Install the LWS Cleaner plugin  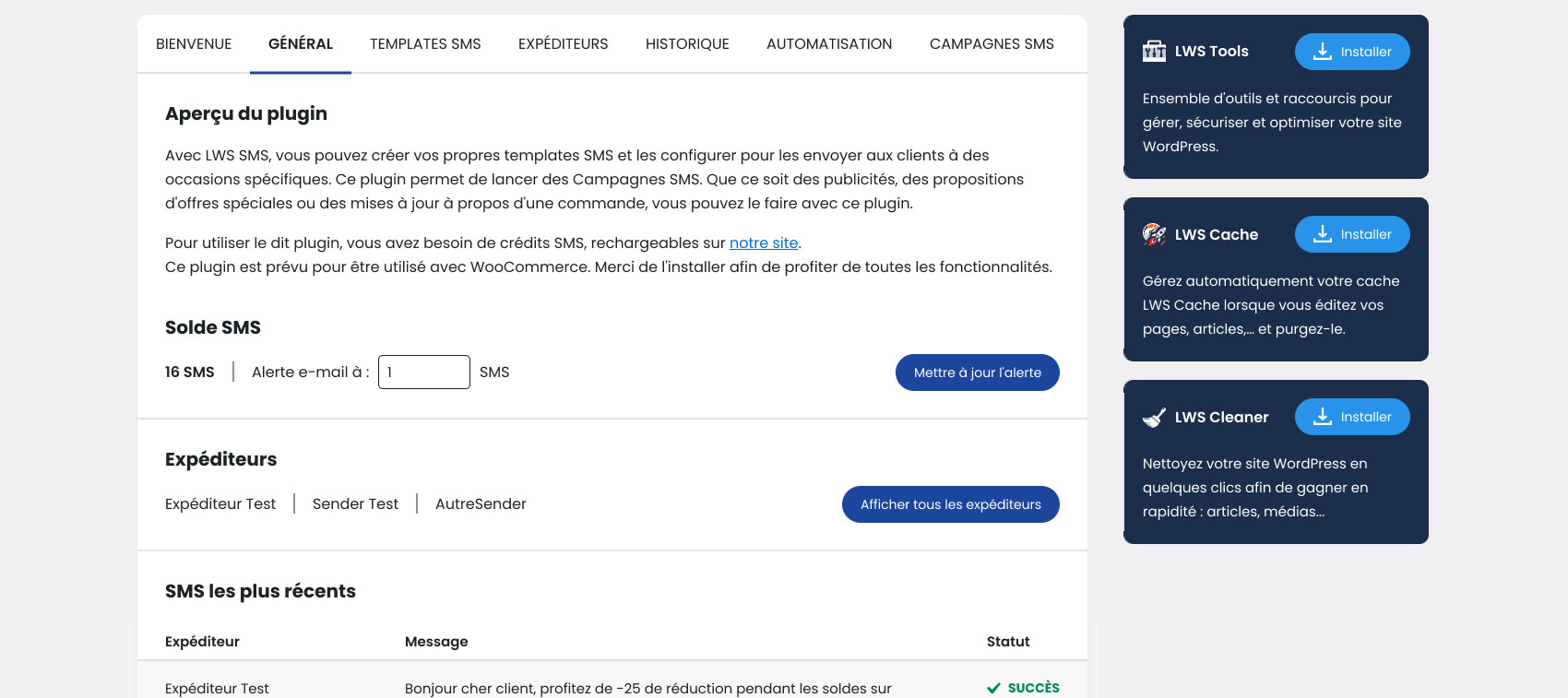1352,417
